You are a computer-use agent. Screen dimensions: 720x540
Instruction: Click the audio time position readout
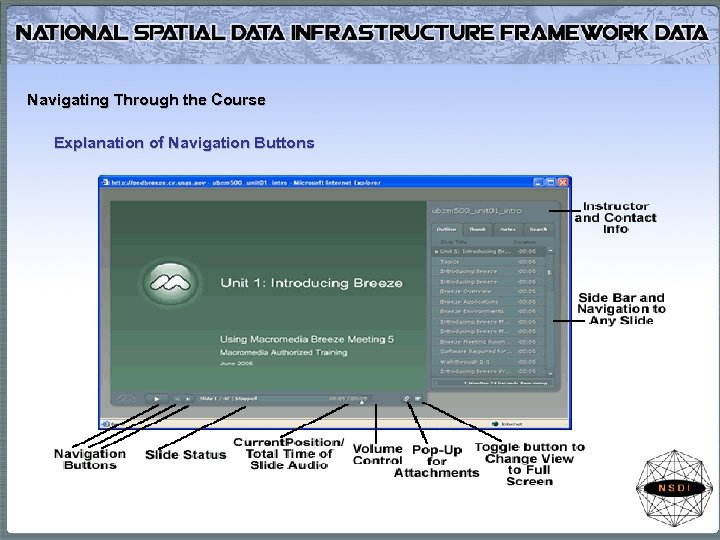click(348, 398)
